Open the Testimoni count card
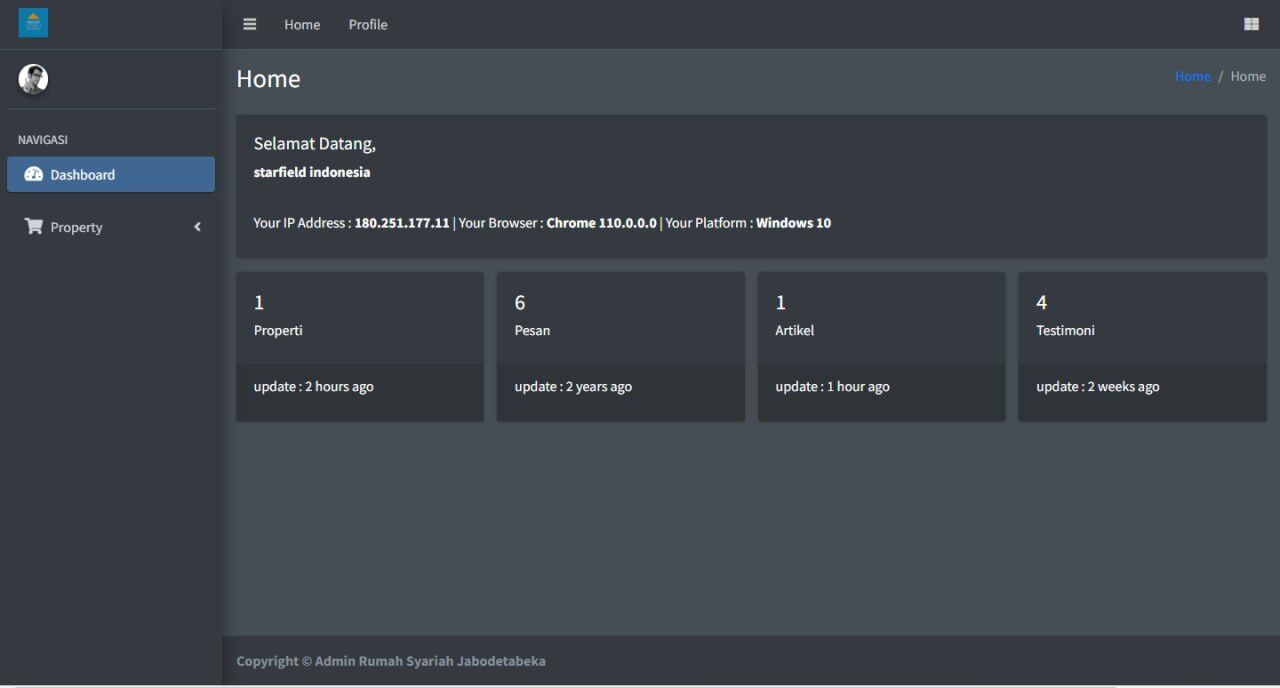The image size is (1280, 688). tap(1142, 316)
